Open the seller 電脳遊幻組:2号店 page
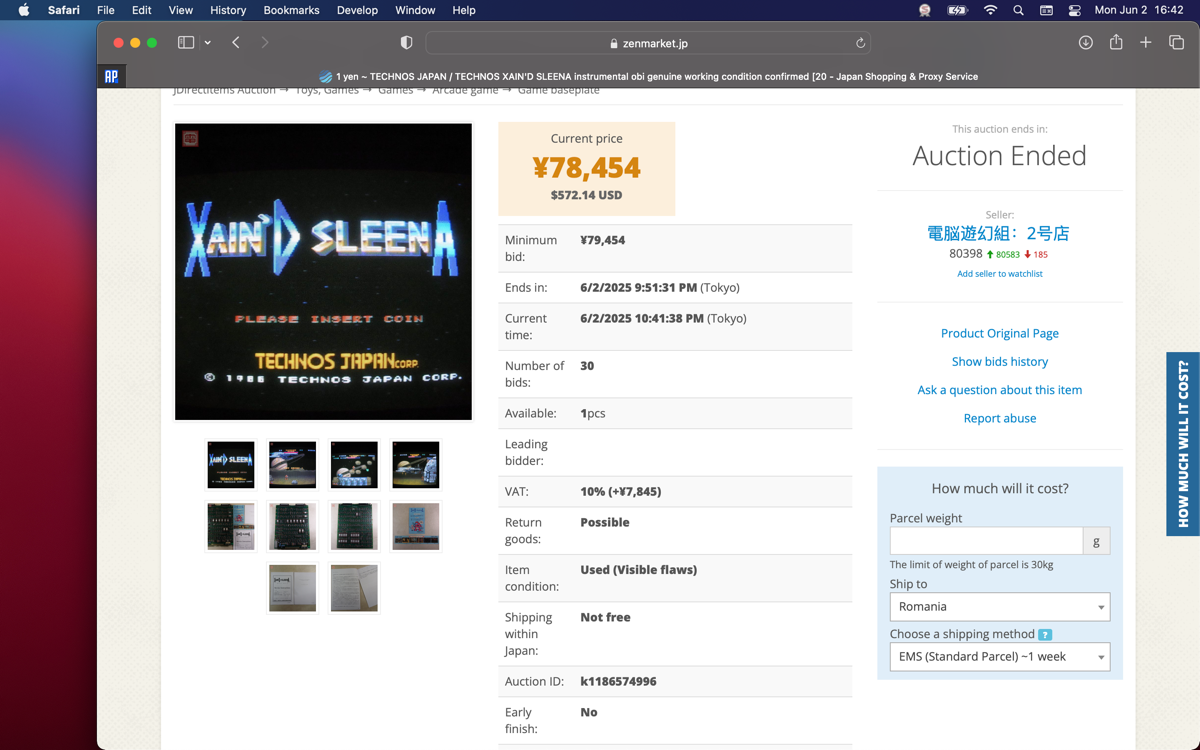This screenshot has height=750, width=1200. click(x=998, y=233)
